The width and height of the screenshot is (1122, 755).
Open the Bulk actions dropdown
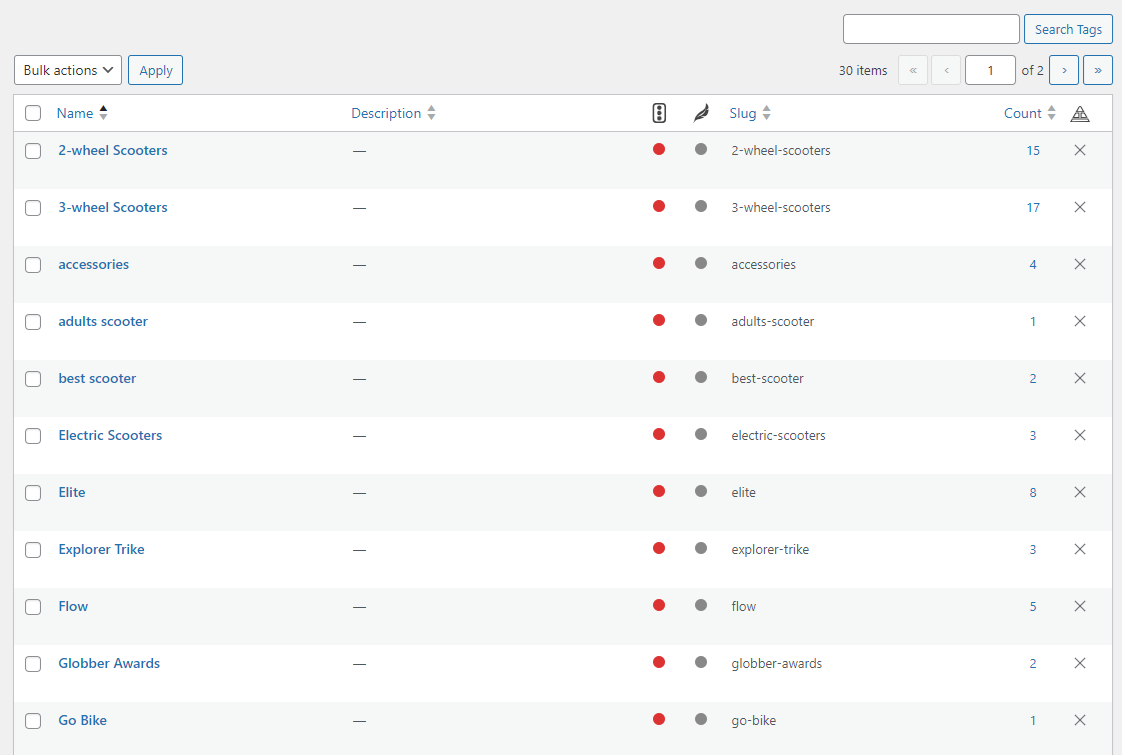point(68,70)
